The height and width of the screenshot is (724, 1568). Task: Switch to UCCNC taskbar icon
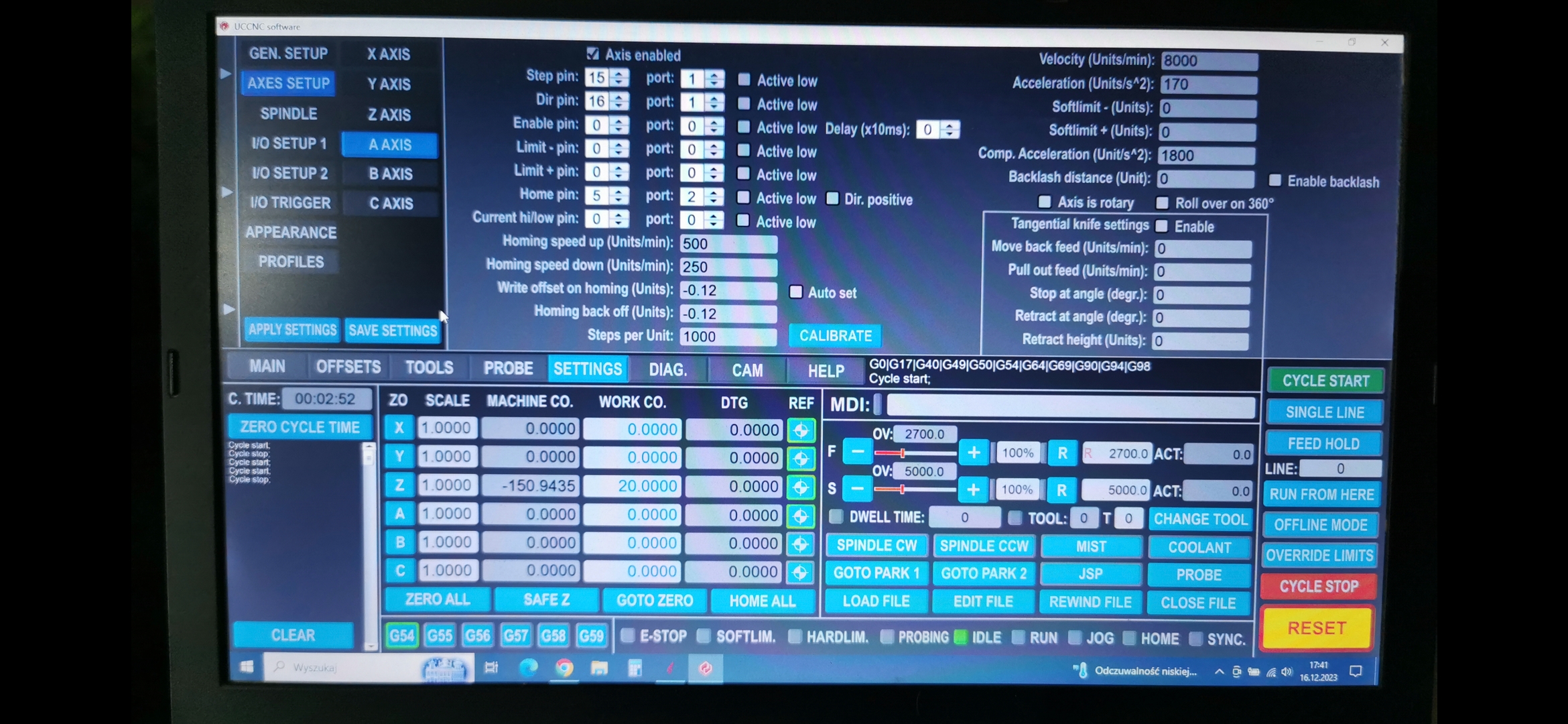click(x=705, y=668)
